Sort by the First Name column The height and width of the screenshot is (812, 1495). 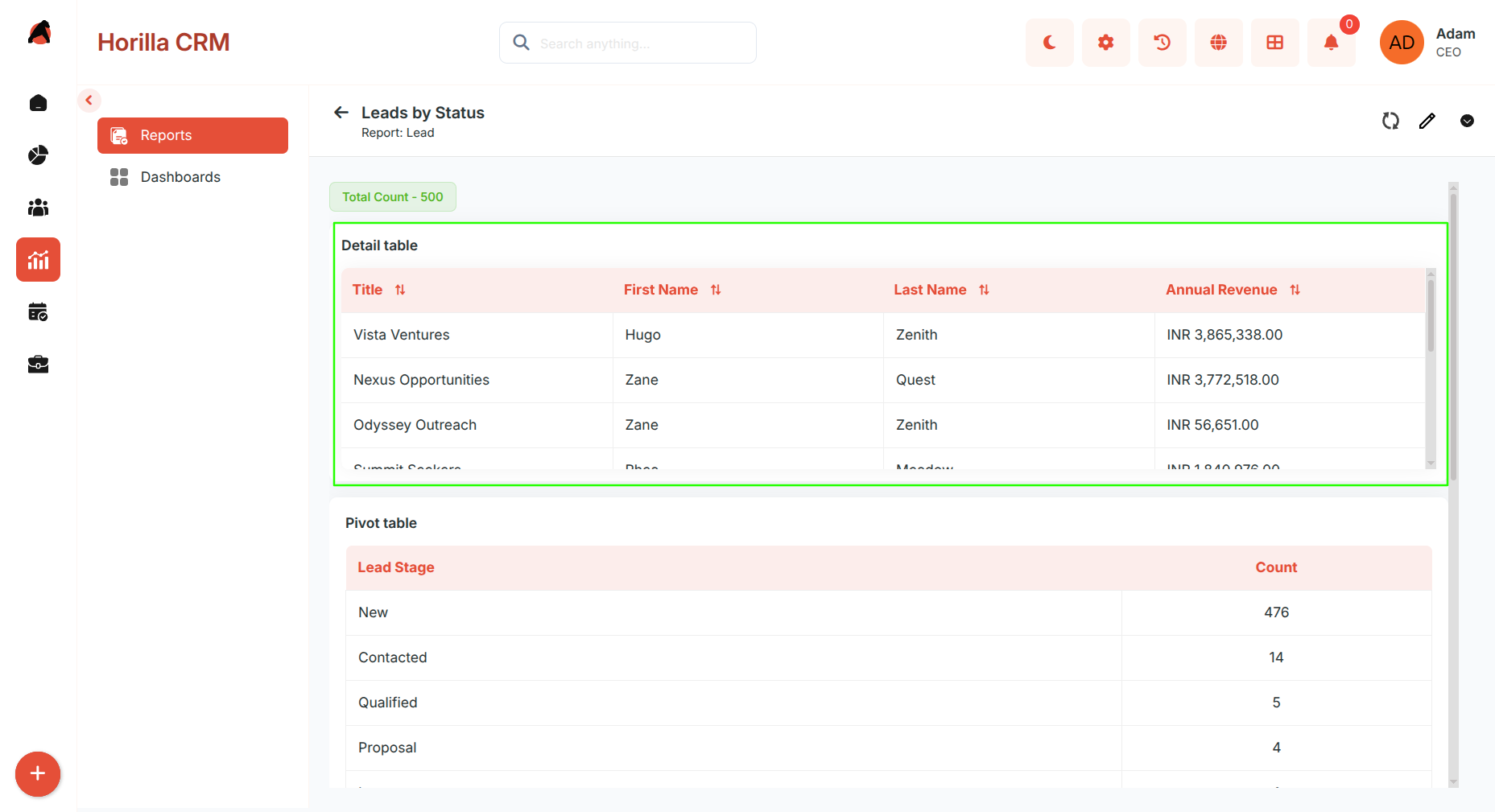716,290
